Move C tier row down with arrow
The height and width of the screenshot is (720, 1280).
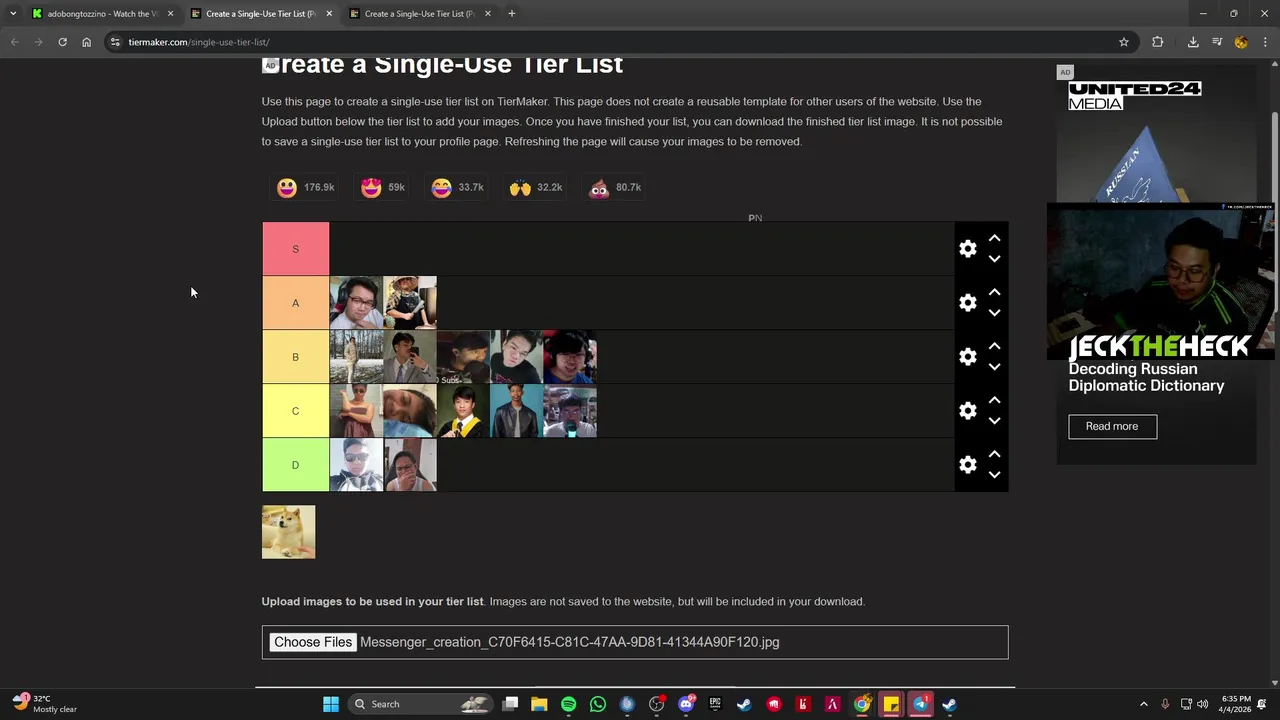click(x=994, y=421)
